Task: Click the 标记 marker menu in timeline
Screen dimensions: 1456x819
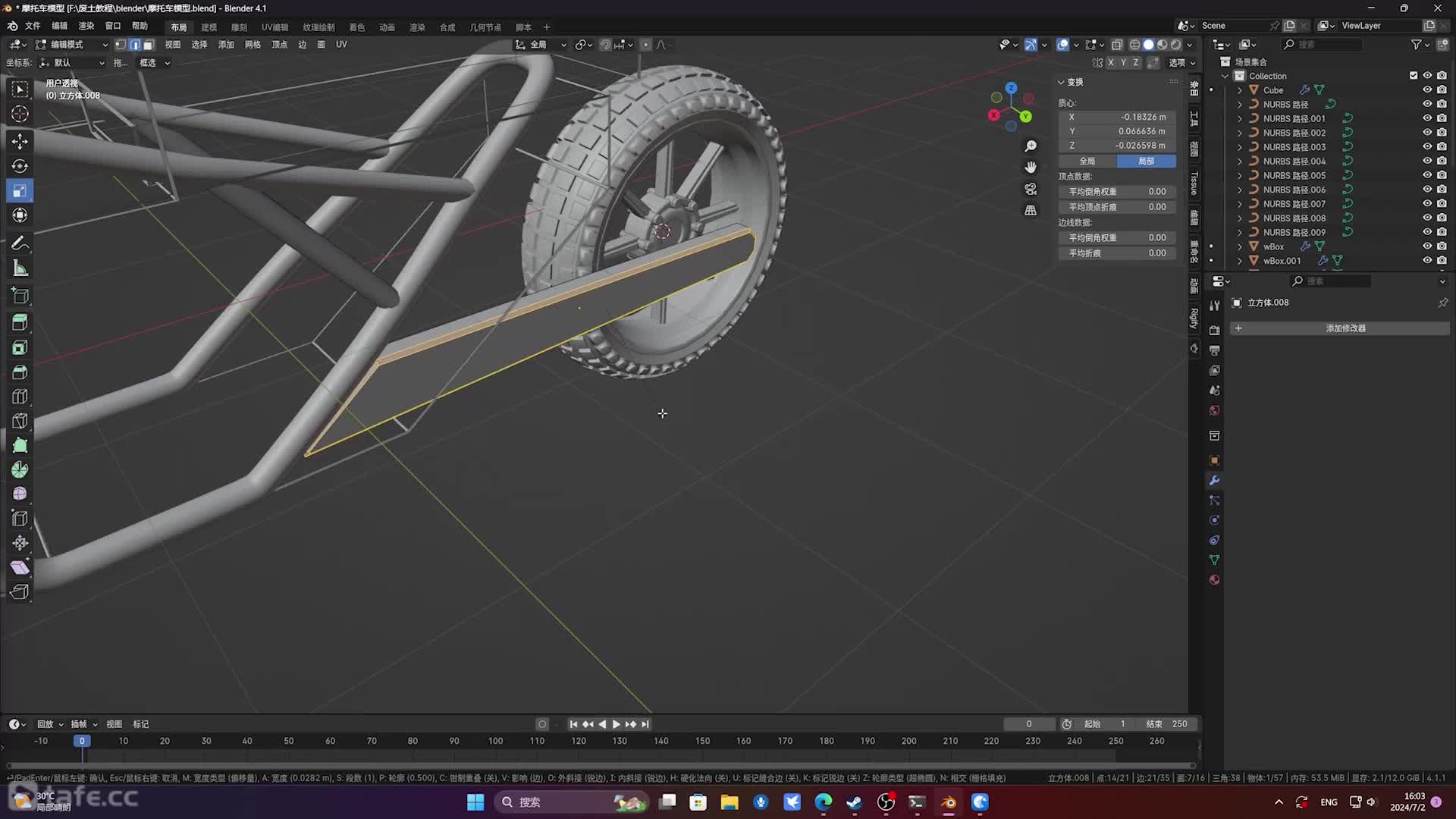Action: (x=140, y=724)
